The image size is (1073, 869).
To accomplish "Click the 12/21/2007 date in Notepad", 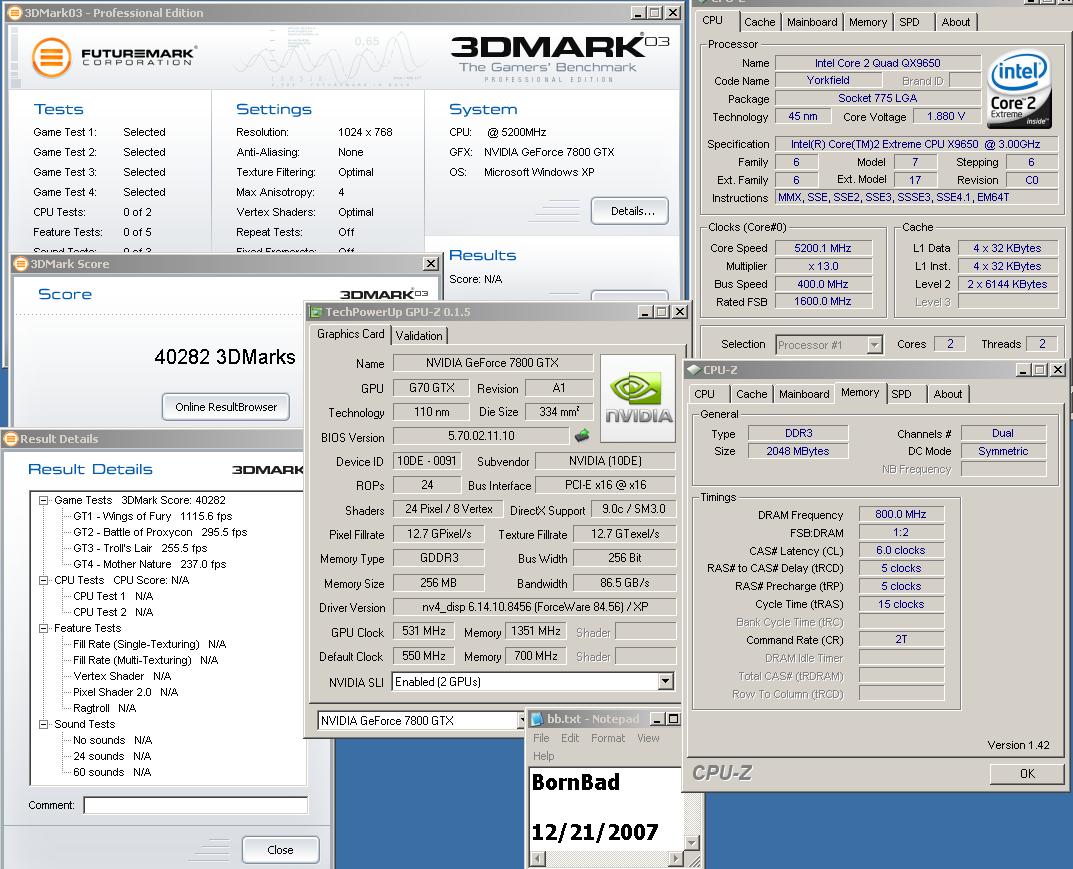I will (x=595, y=831).
